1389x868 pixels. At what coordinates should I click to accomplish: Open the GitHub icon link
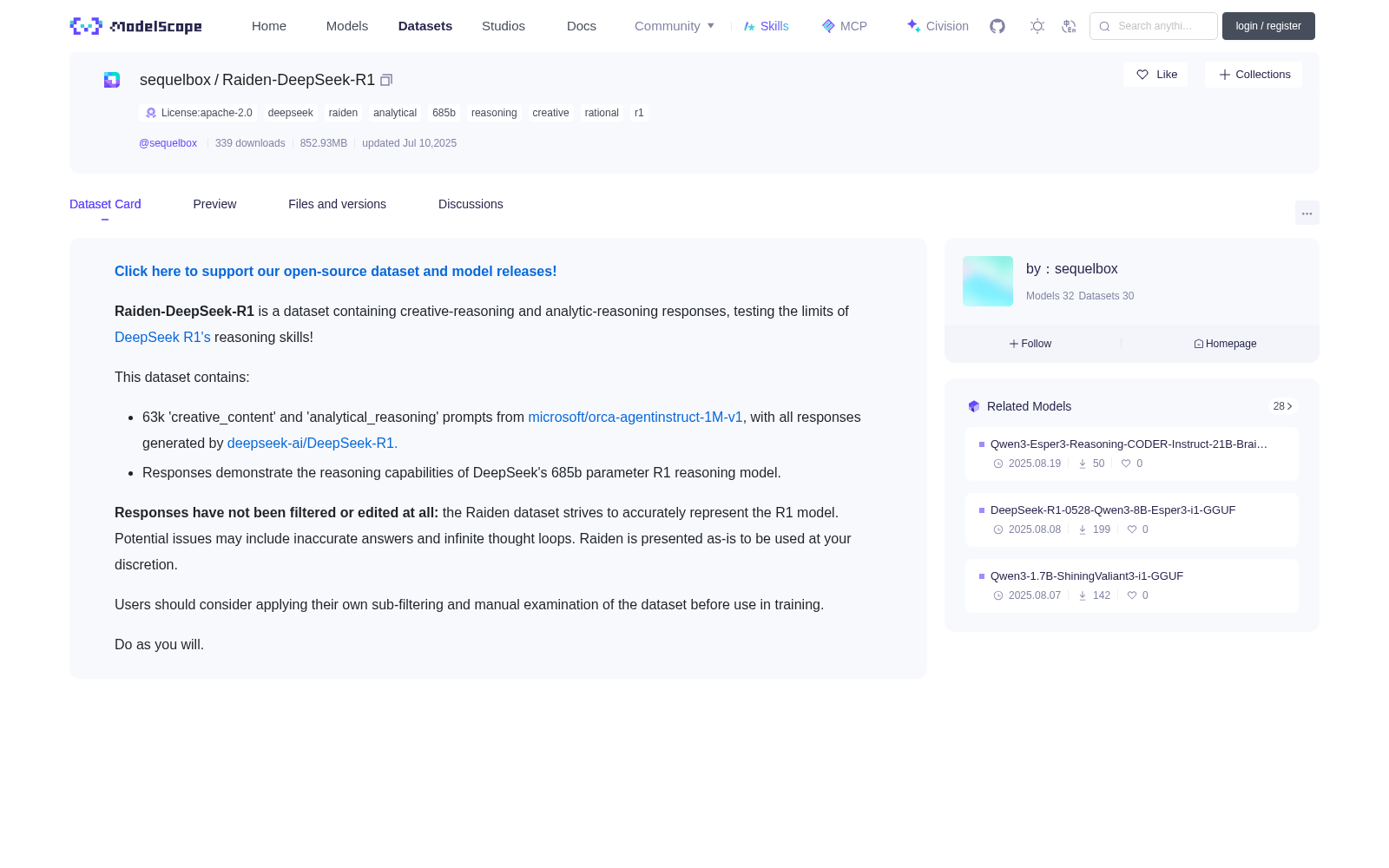click(x=997, y=26)
